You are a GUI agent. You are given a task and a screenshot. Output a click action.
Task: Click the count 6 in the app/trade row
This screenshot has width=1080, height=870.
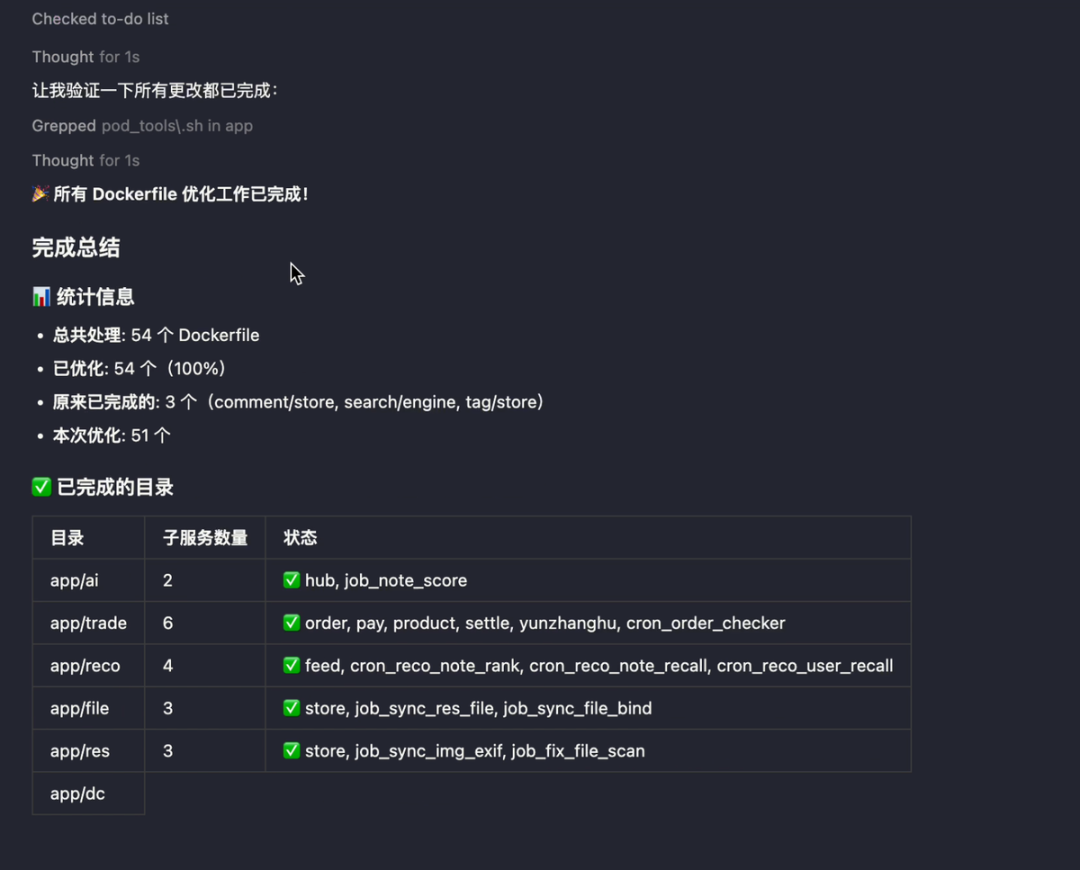click(x=167, y=623)
